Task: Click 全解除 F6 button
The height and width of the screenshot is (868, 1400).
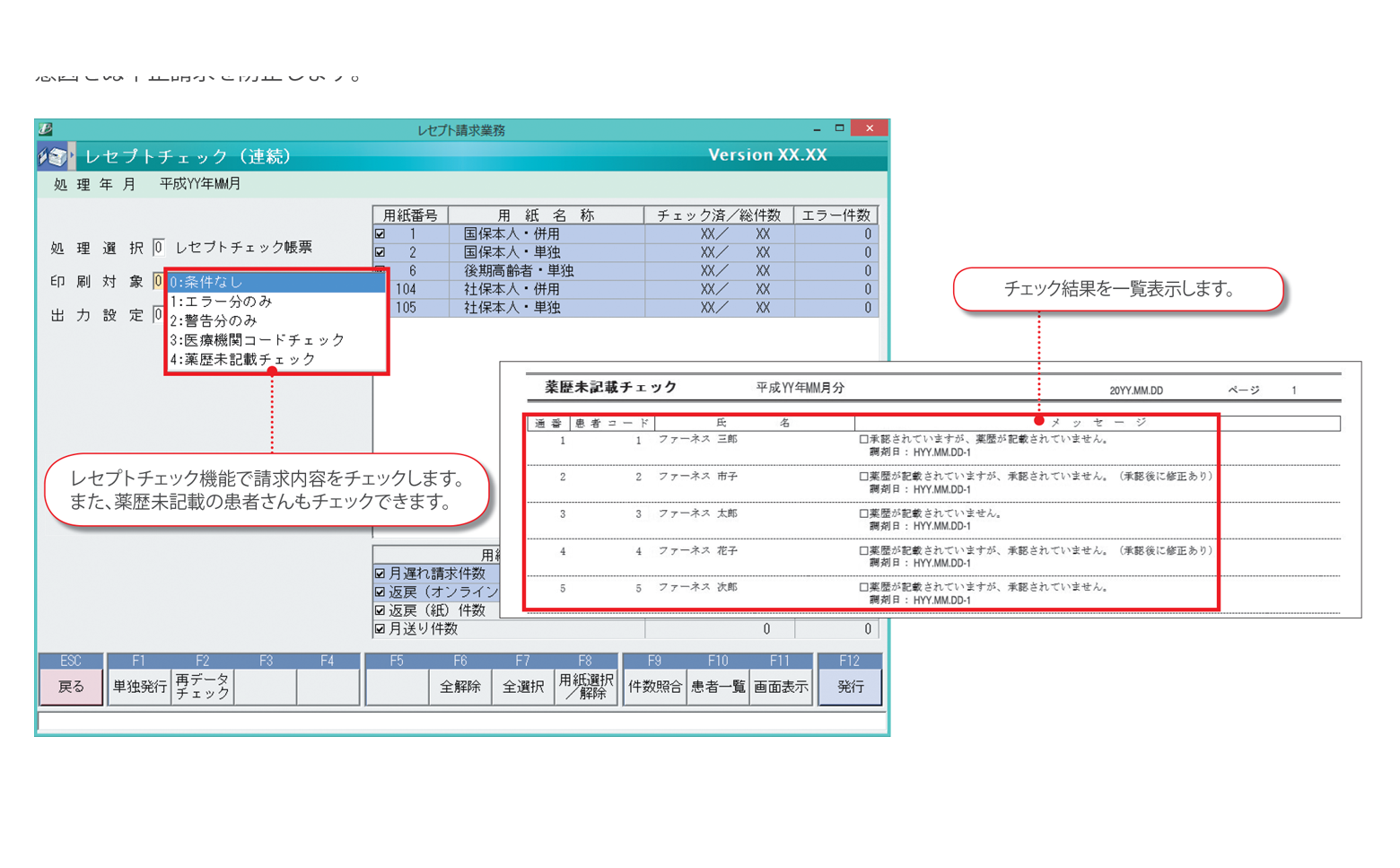Action: click(x=460, y=687)
